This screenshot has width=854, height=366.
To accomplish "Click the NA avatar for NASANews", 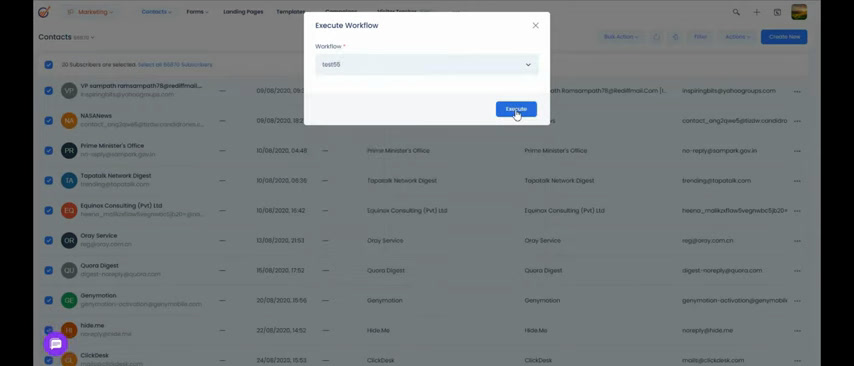I will (x=69, y=121).
